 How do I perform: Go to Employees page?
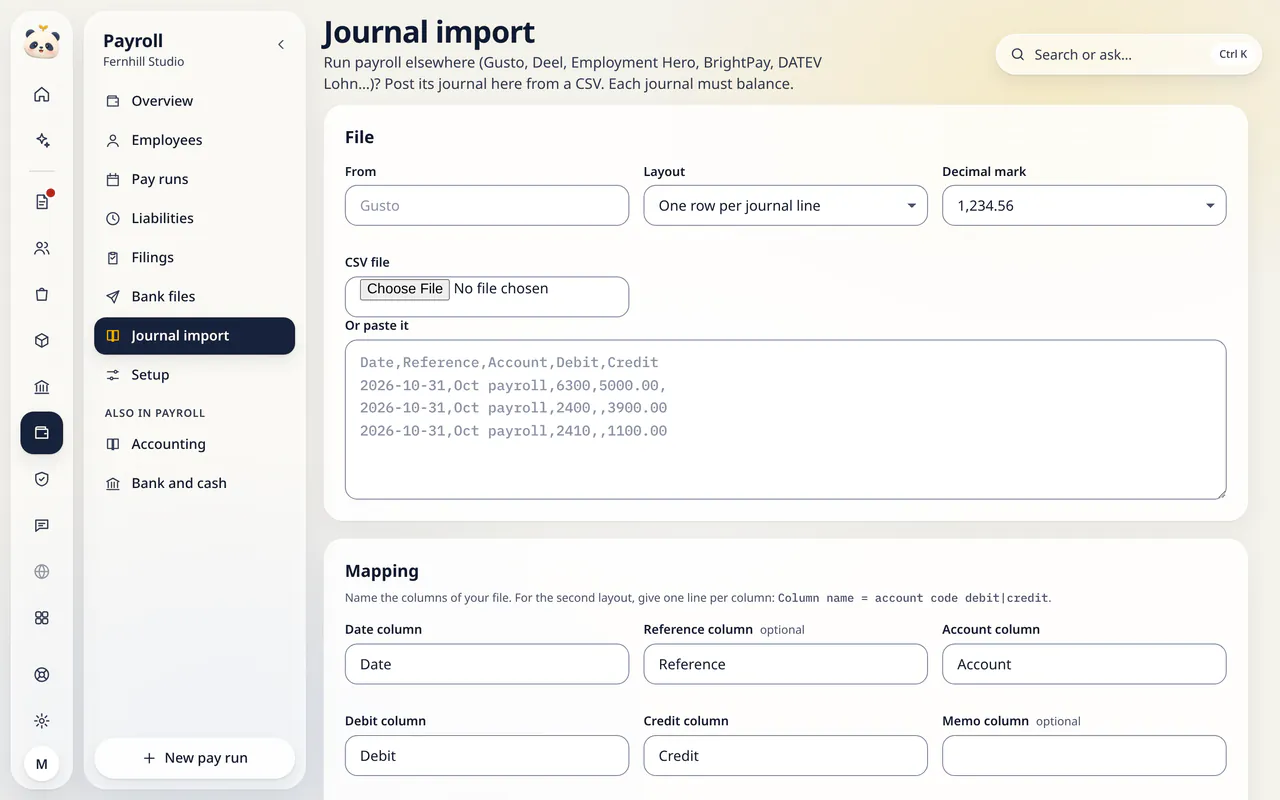pyautogui.click(x=195, y=140)
